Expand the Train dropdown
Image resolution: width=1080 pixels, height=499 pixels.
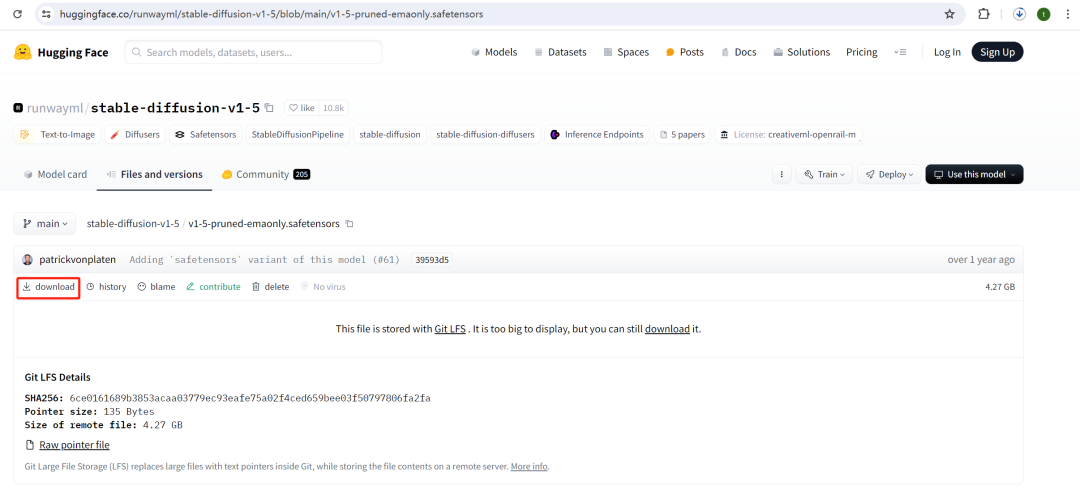(824, 174)
